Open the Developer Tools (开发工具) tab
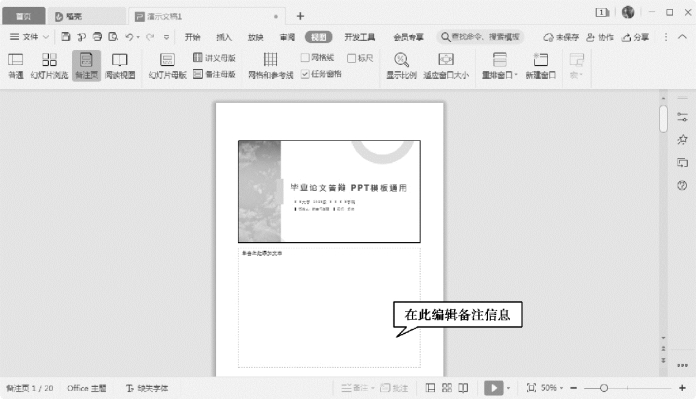Viewport: 696px width, 399px height. (360, 37)
